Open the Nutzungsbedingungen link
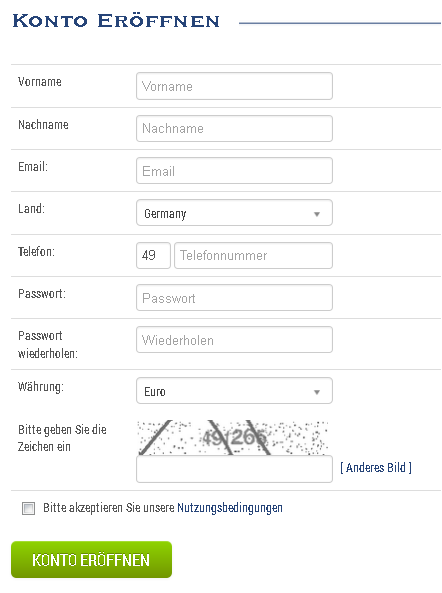This screenshot has height=593, width=442. click(x=230, y=508)
